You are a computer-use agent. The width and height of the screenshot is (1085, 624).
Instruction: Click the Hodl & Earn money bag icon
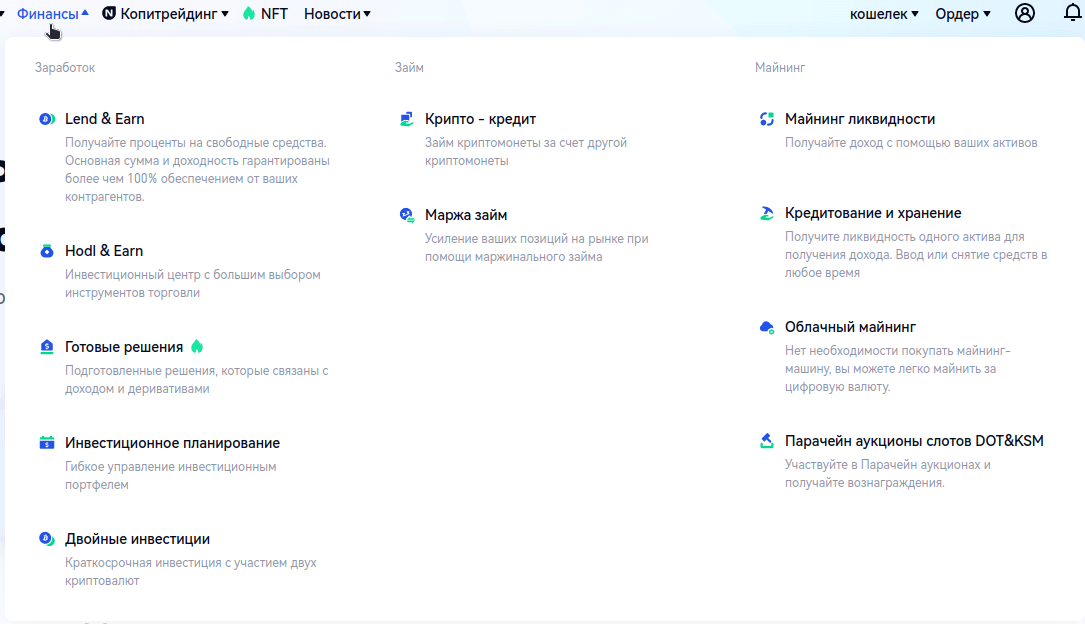point(46,252)
